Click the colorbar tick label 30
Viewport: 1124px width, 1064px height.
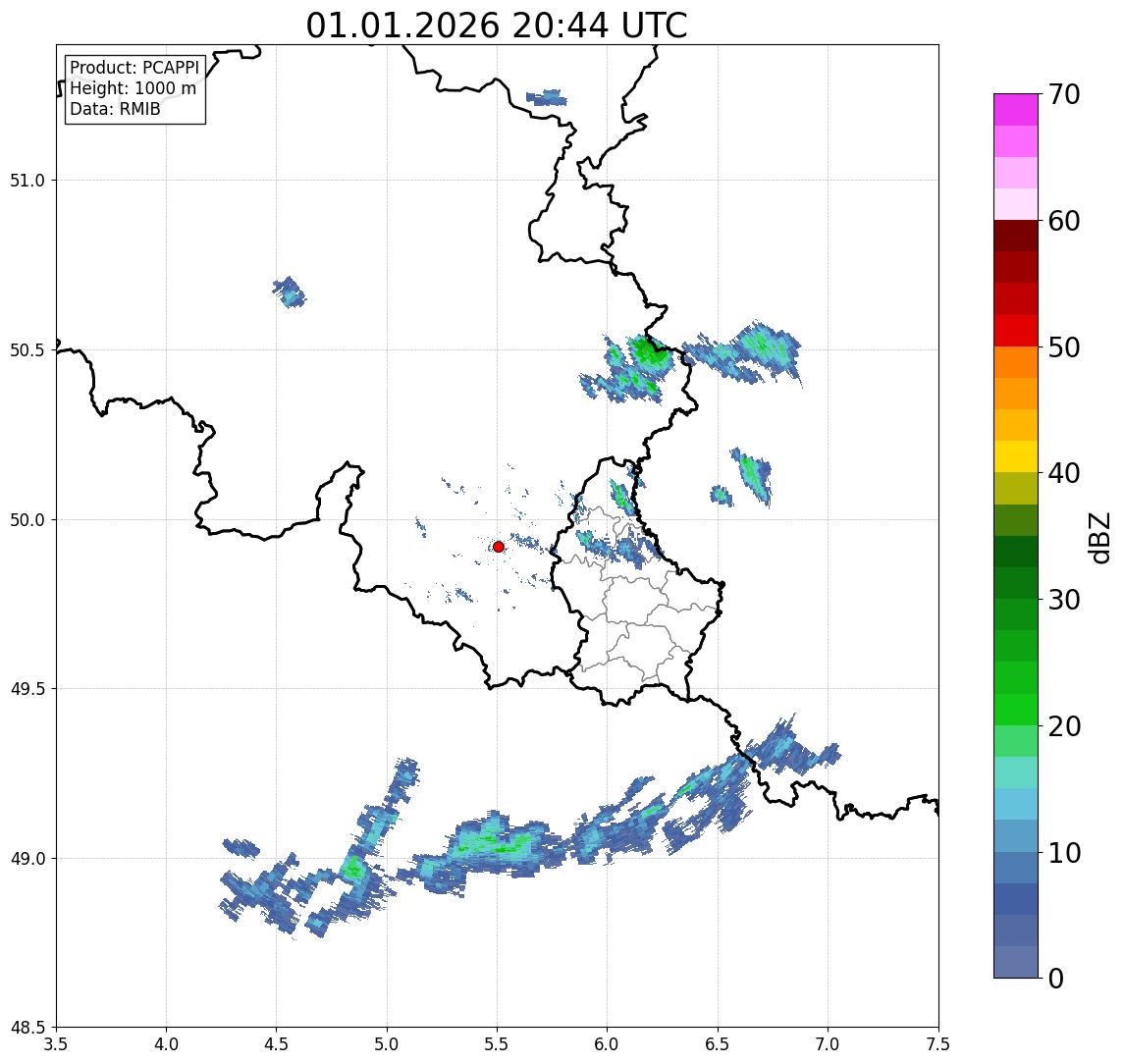pyautogui.click(x=1064, y=600)
